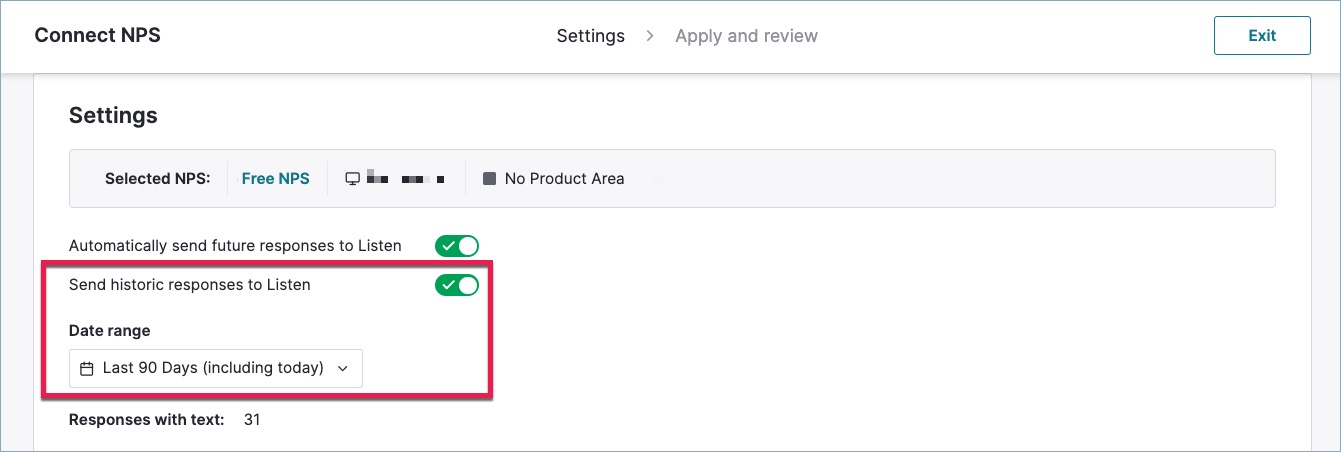The image size is (1341, 452).
Task: Click the gray product area square icon
Action: click(489, 178)
